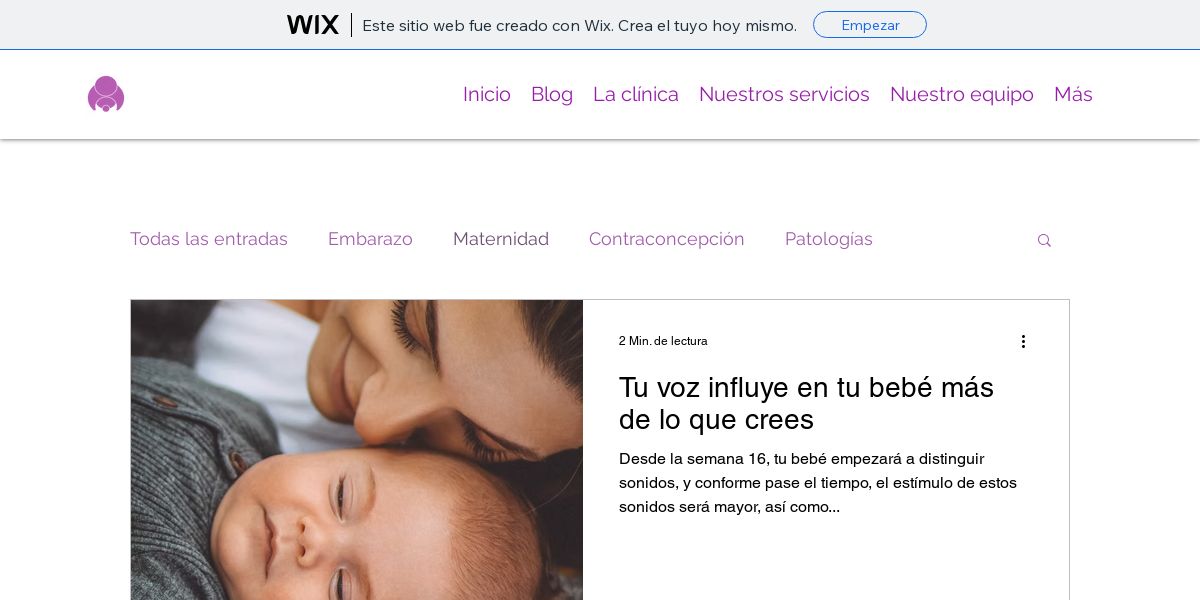The image size is (1200, 600).
Task: Filter posts by Maternidad
Action: (501, 239)
